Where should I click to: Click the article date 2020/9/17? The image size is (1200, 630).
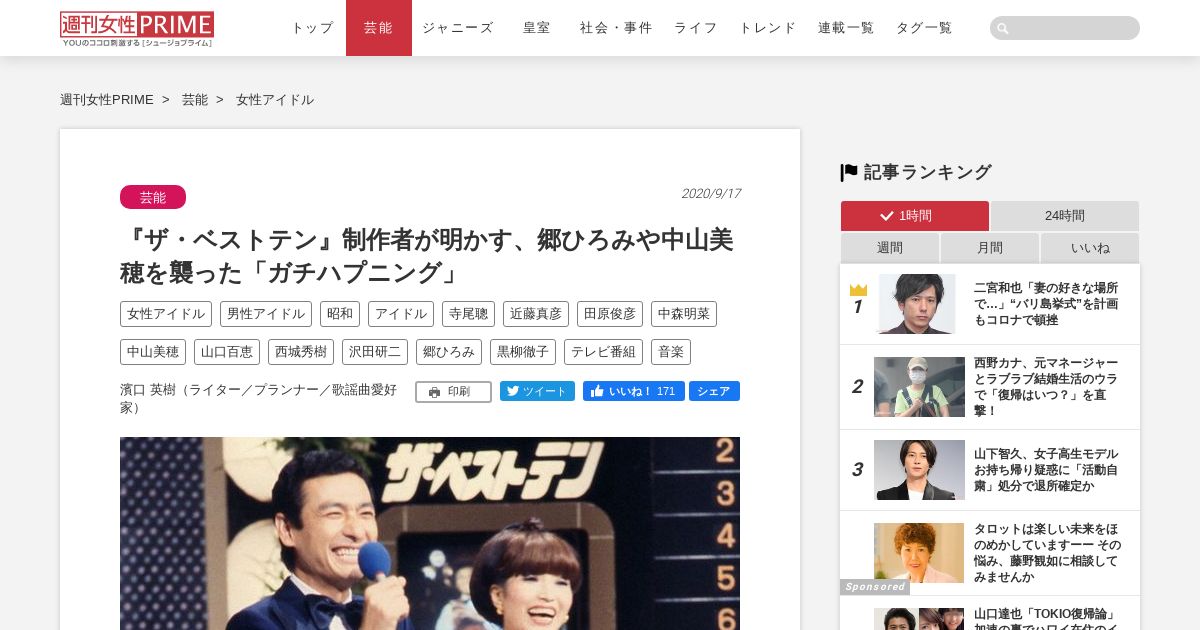coord(710,194)
